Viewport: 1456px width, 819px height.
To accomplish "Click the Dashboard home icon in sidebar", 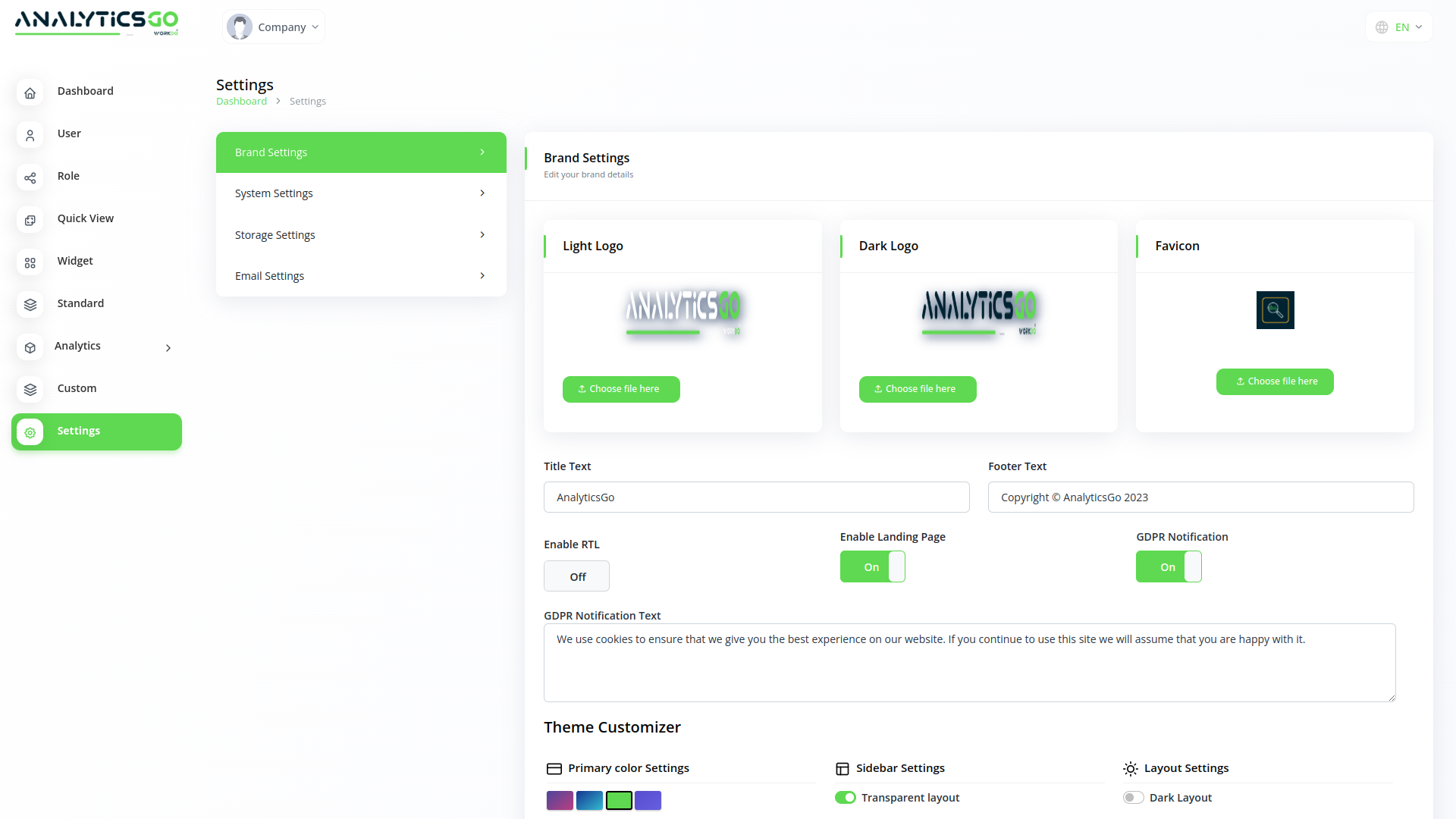I will 30,93.
